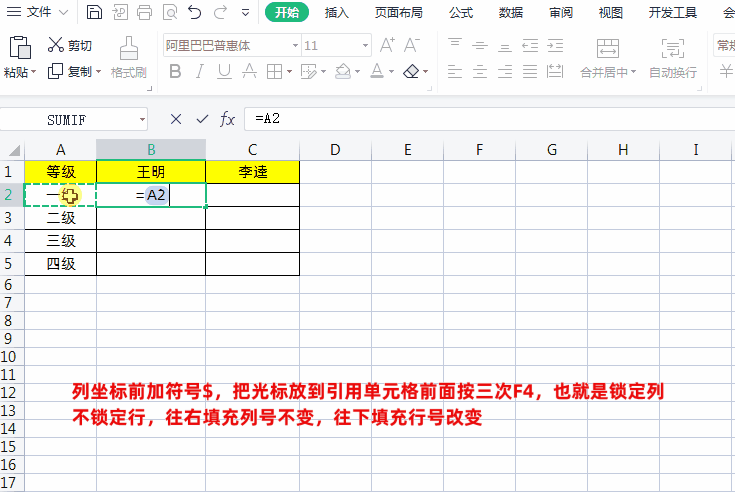Click the strikethrough text icon
Viewport: 735px width, 492px height.
[x=249, y=71]
